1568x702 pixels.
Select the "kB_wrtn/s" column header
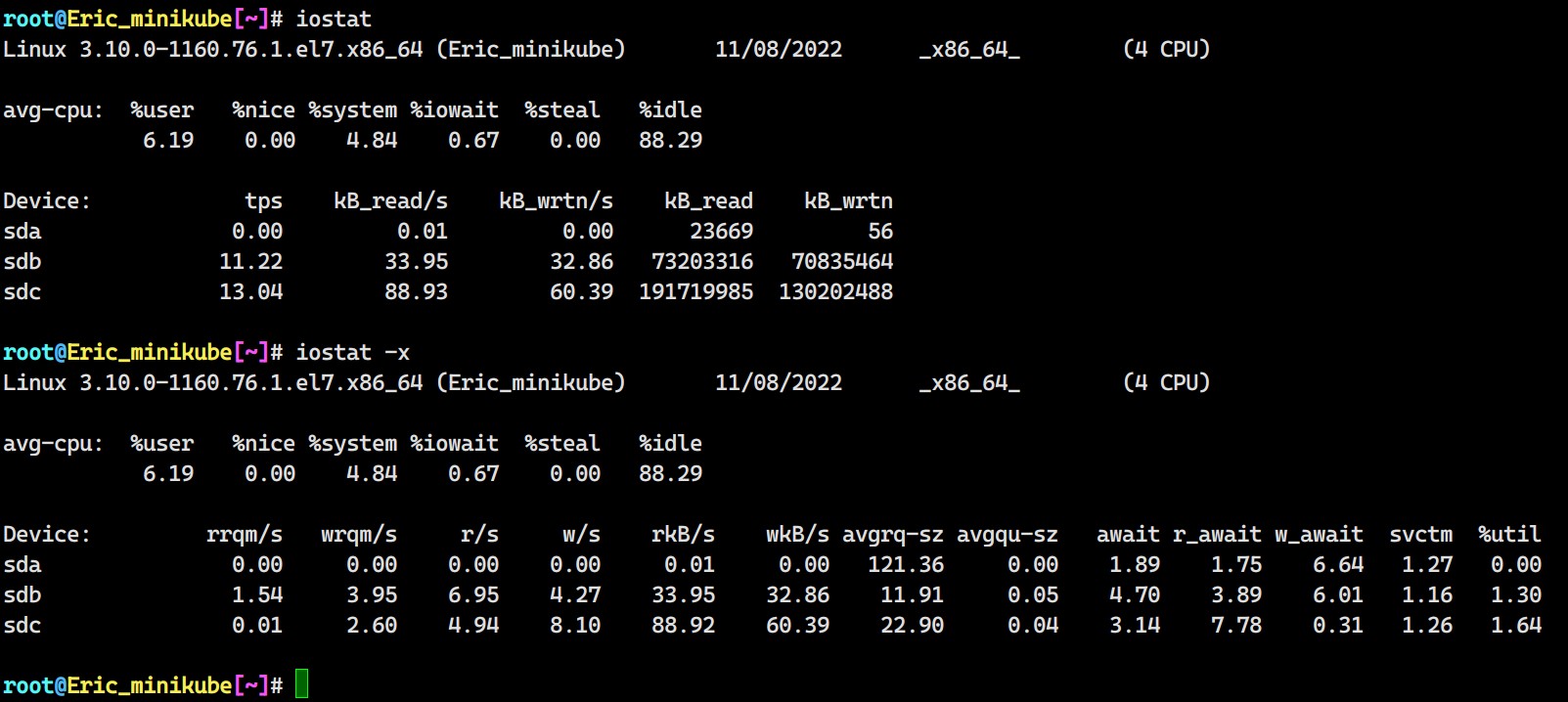click(556, 201)
